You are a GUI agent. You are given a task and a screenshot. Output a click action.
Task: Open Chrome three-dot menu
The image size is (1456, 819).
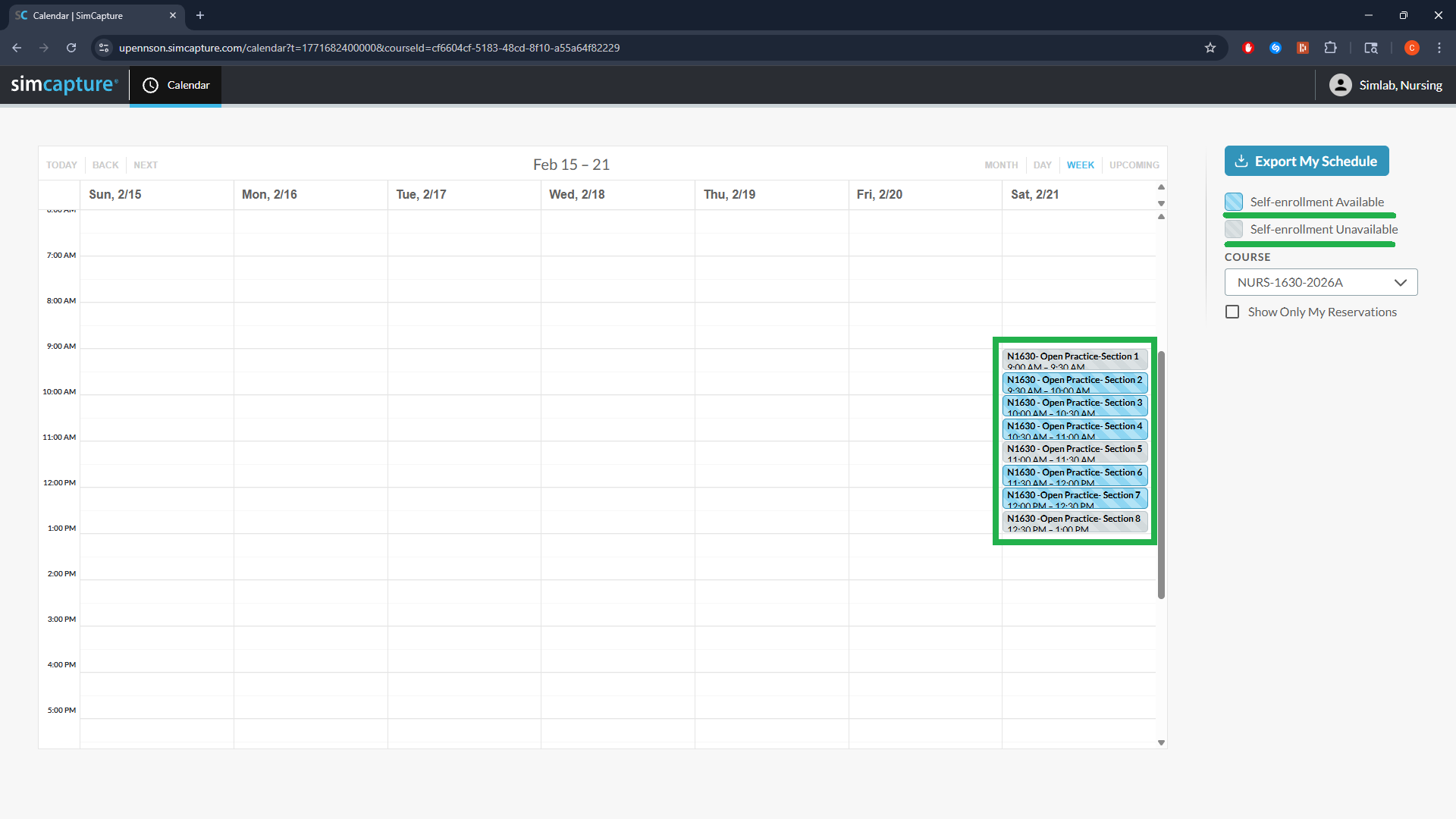[x=1439, y=48]
